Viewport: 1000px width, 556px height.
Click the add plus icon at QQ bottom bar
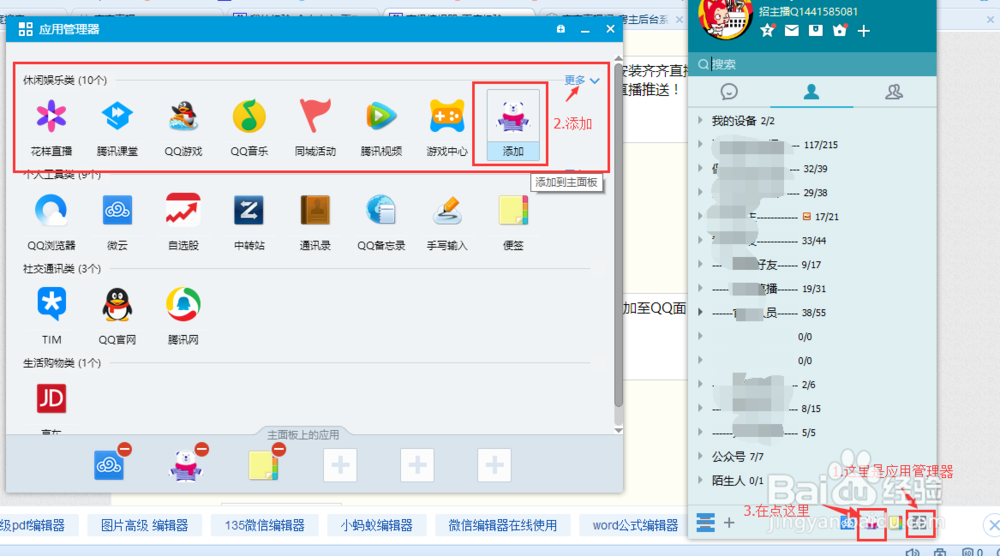[x=729, y=523]
